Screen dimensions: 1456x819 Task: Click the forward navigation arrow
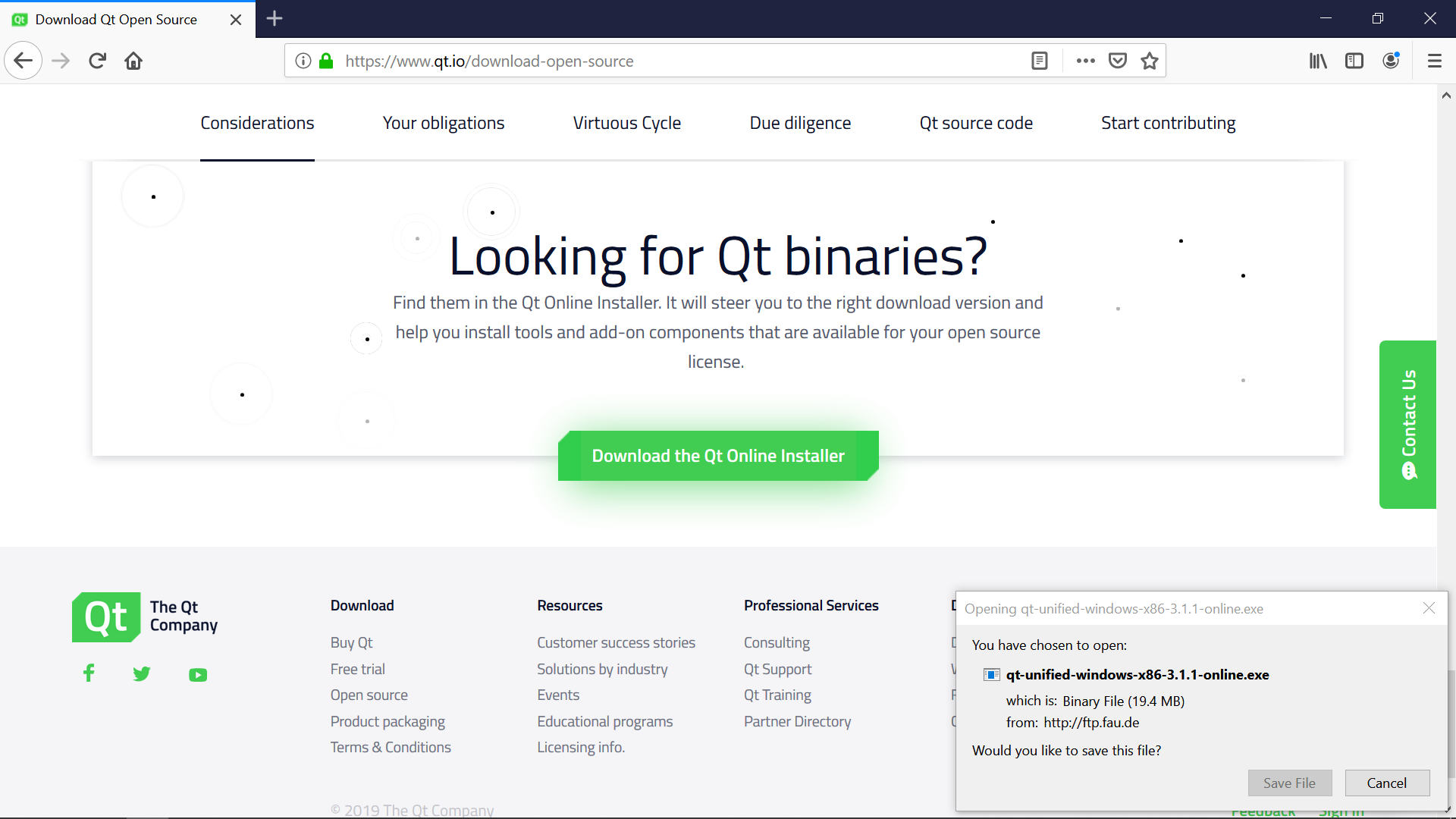tap(61, 61)
